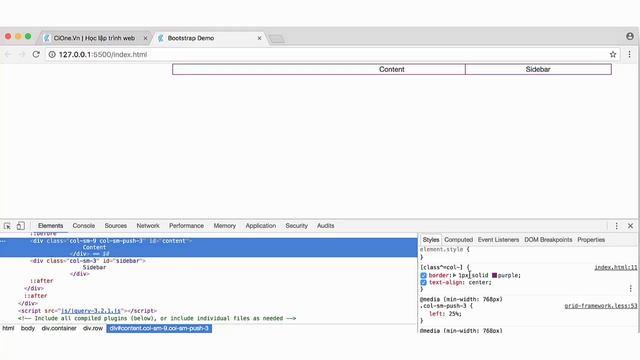
Task: Close the DevTools panel
Action: click(630, 226)
